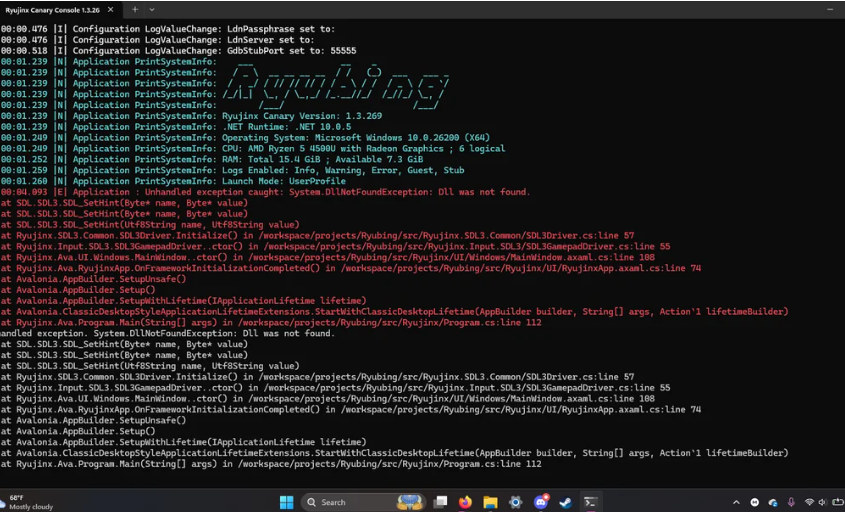Click the 'Operating System: Microsoft Windows' line
This screenshot has width=845, height=512.
245,137
